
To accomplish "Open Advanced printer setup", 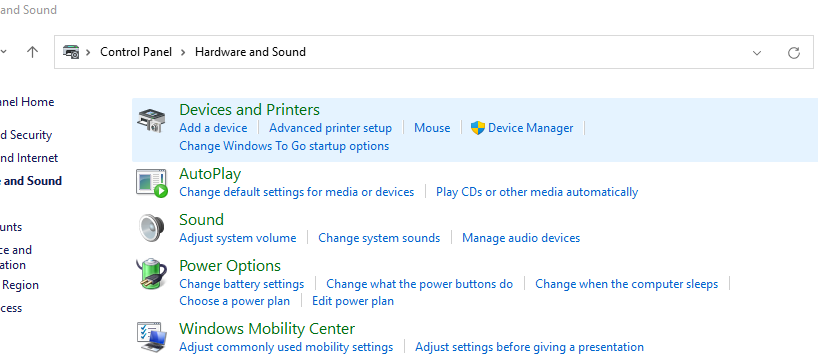I will [330, 128].
